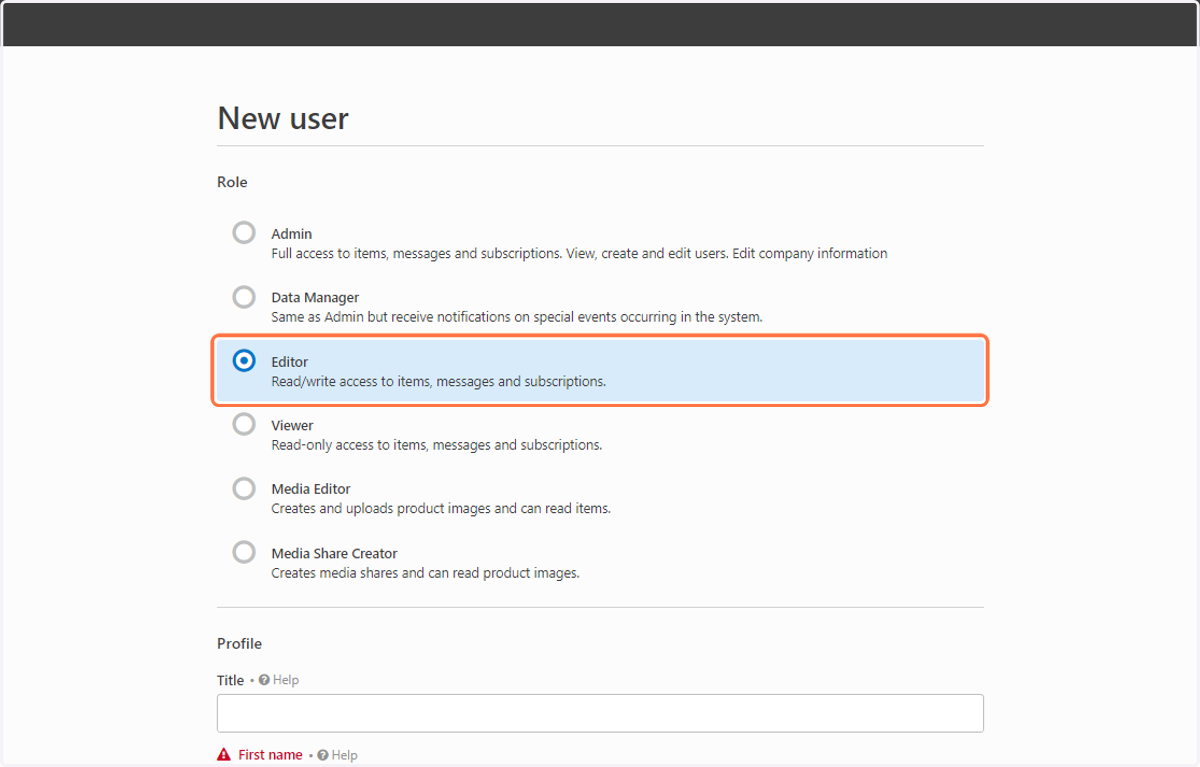
Task: Select the Admin role radio button
Action: pyautogui.click(x=244, y=233)
